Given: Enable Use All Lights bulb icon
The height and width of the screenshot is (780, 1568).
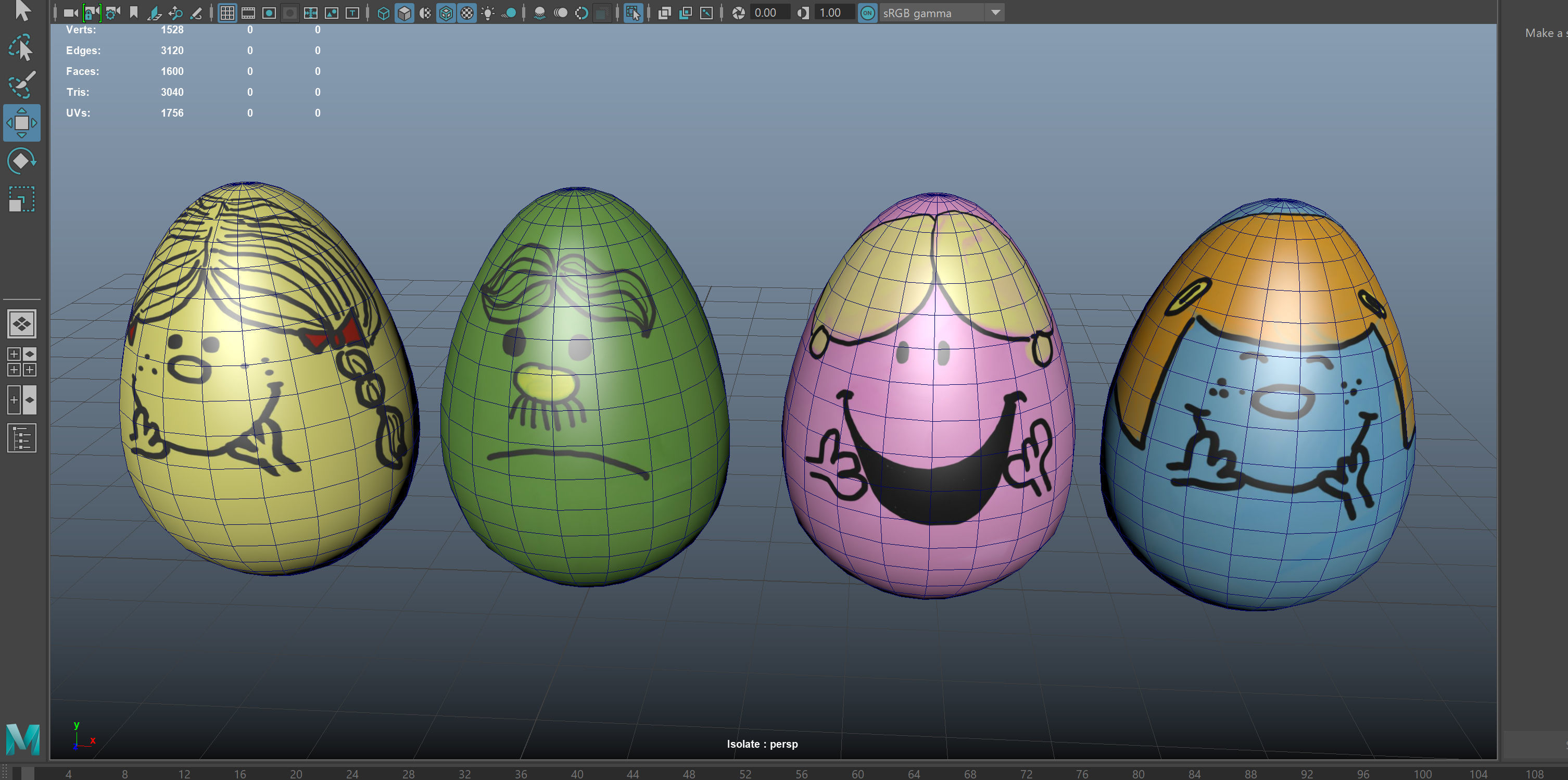Looking at the screenshot, I should 488,13.
